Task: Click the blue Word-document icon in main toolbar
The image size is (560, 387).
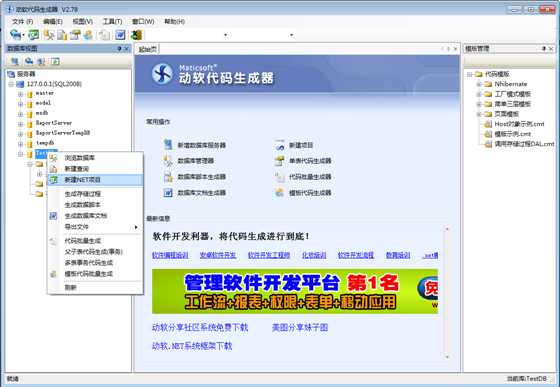Action: [120, 35]
